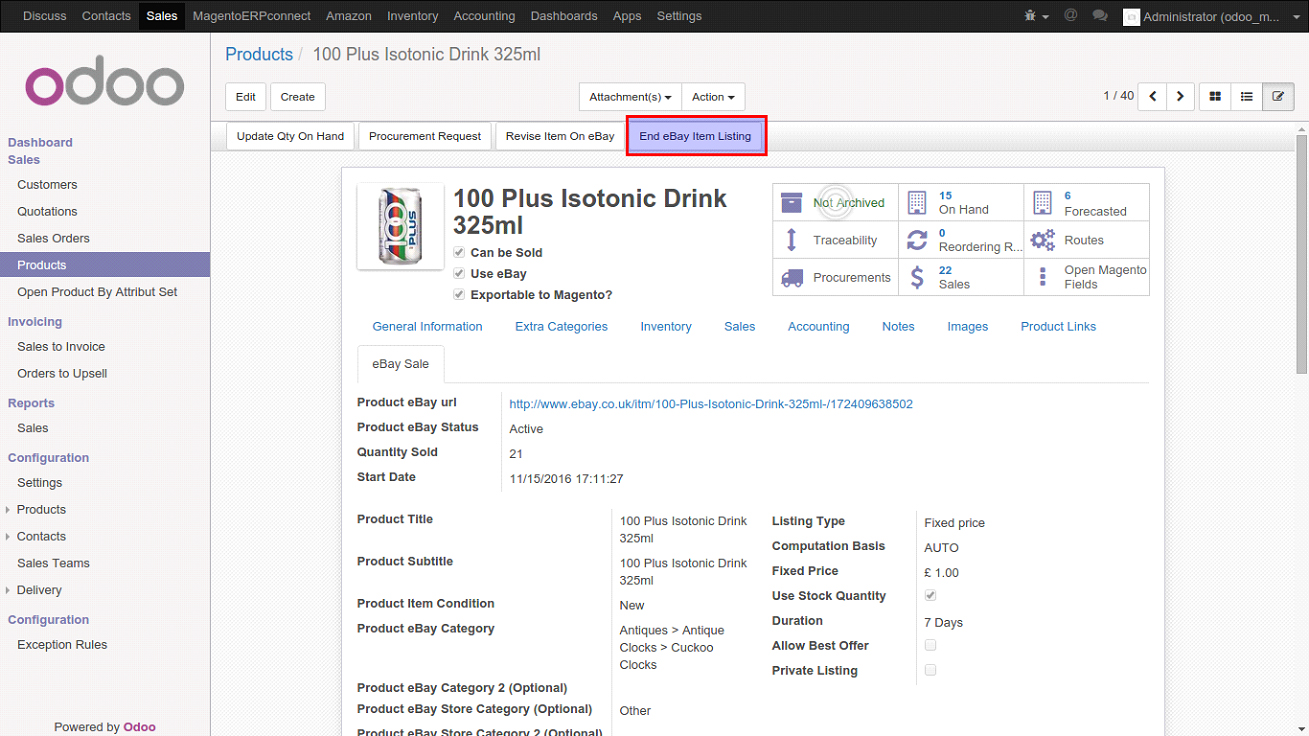
Task: Open the Inventory top menu
Action: (x=412, y=16)
